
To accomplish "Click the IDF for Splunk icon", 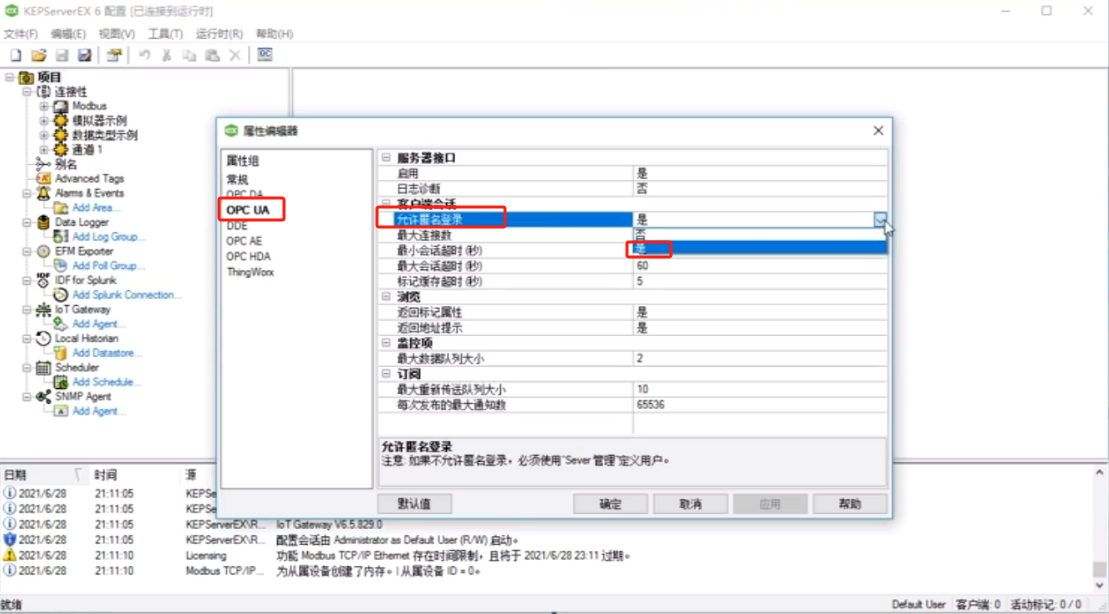I will click(43, 280).
